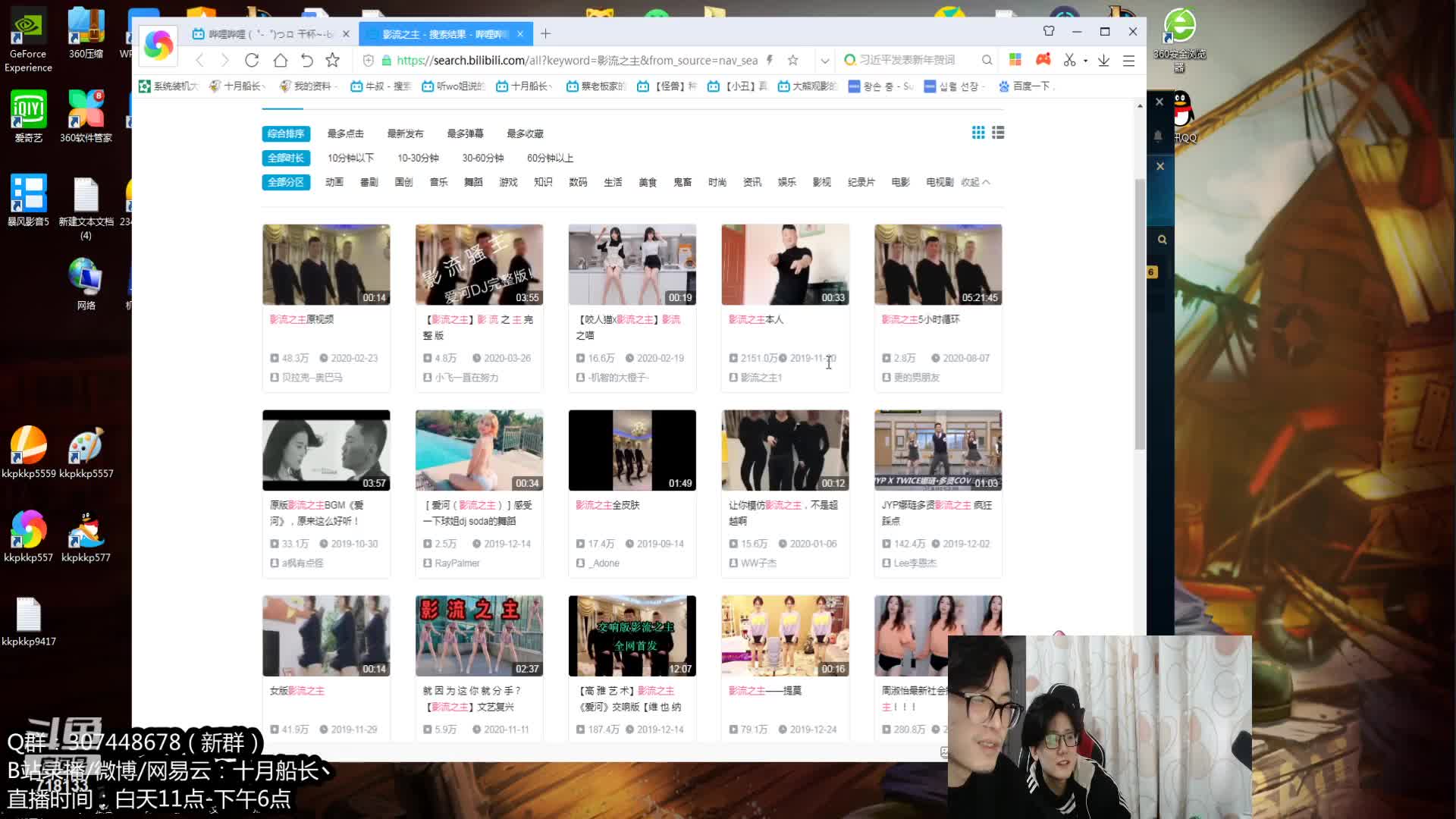Viewport: 1456px width, 819px height.
Task: Open the address bar history dropdown
Action: pos(824,60)
